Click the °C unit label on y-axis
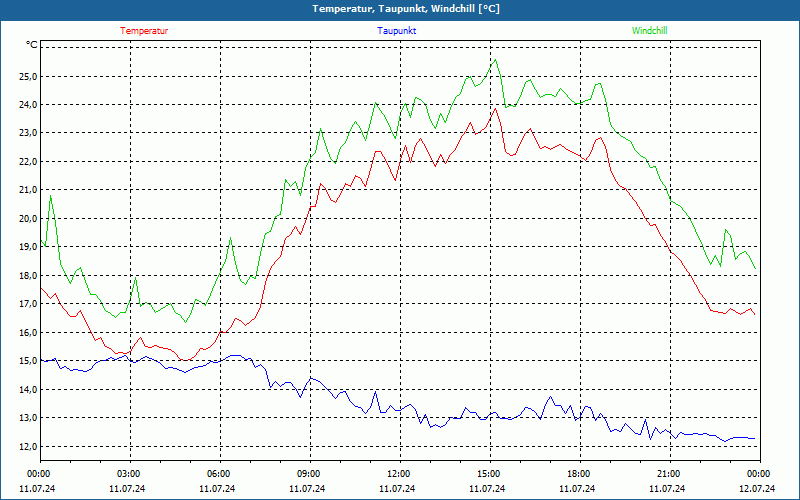800x500 pixels. (32, 45)
